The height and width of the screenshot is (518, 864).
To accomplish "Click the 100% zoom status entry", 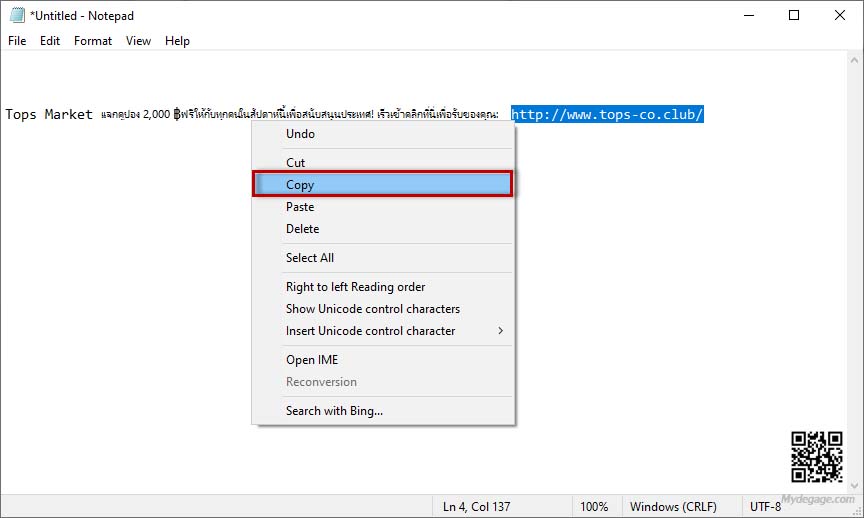I will tap(594, 506).
